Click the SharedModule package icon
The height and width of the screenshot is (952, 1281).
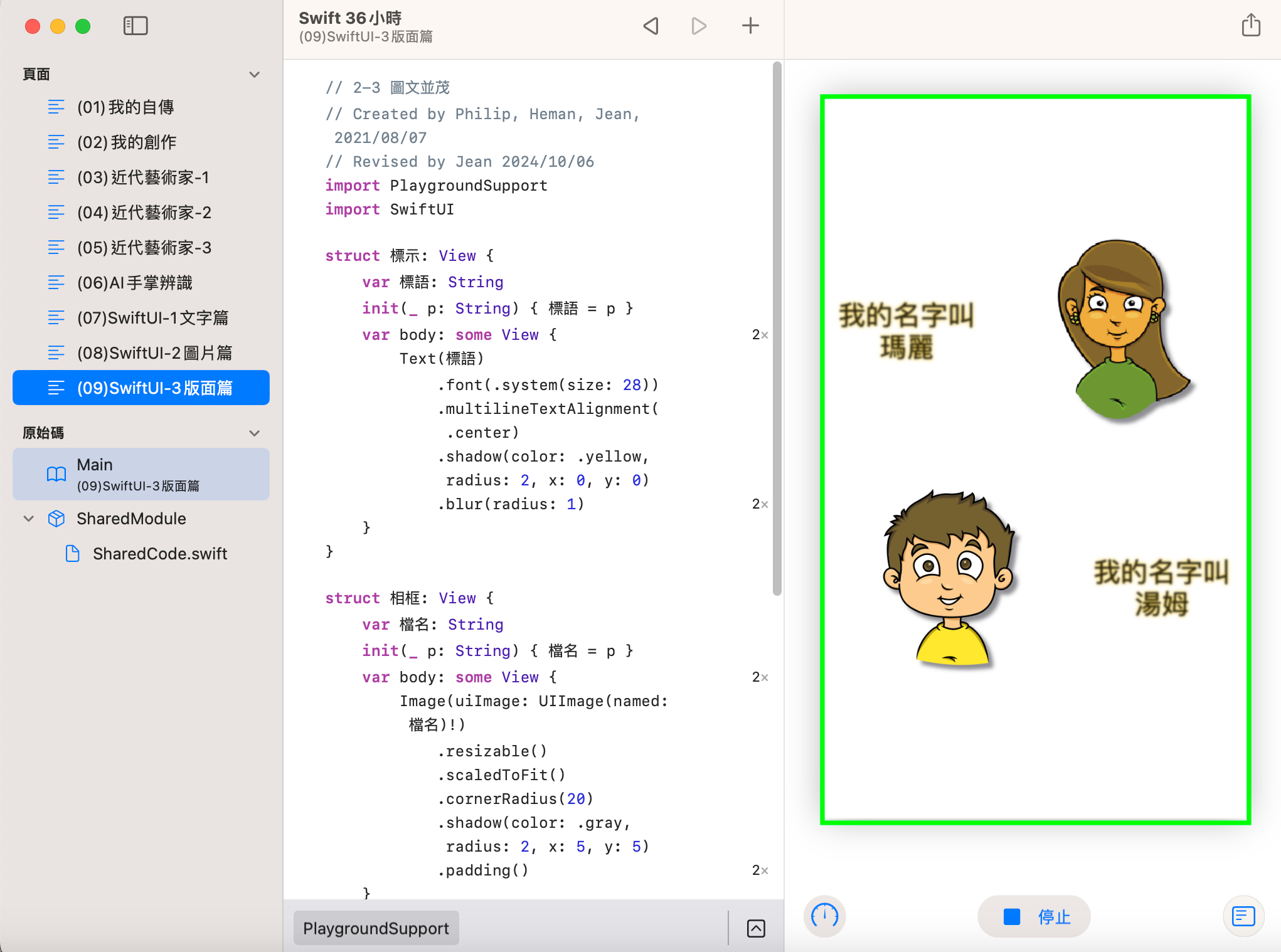(x=56, y=519)
